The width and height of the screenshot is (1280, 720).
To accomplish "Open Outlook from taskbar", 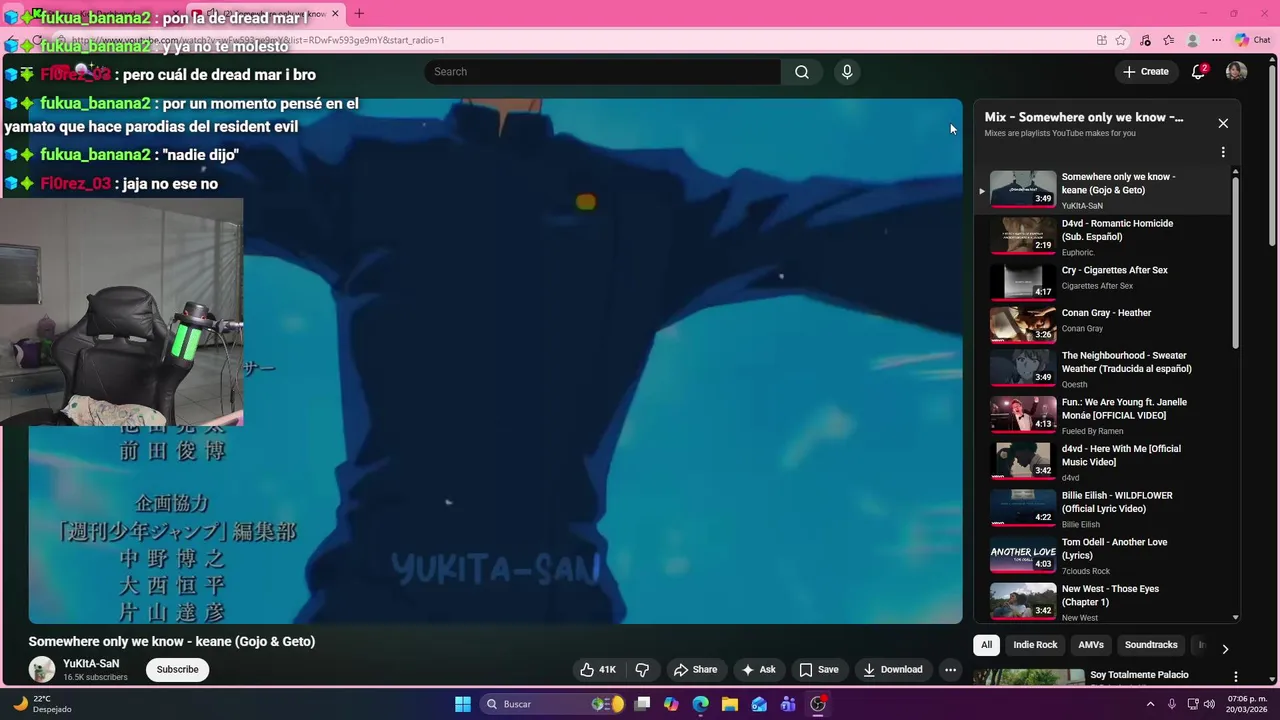I will 759,704.
